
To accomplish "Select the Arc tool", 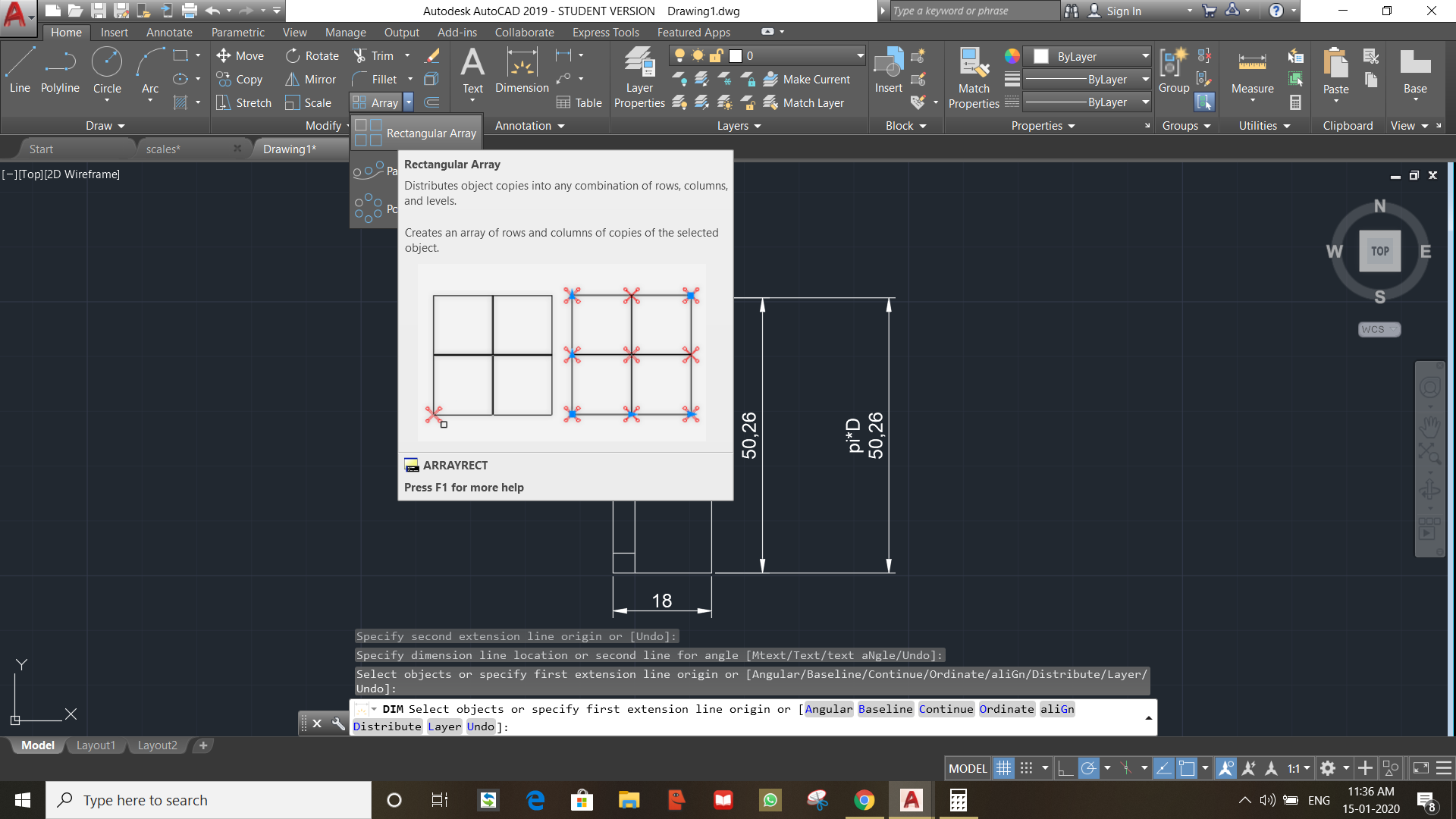I will [x=150, y=70].
